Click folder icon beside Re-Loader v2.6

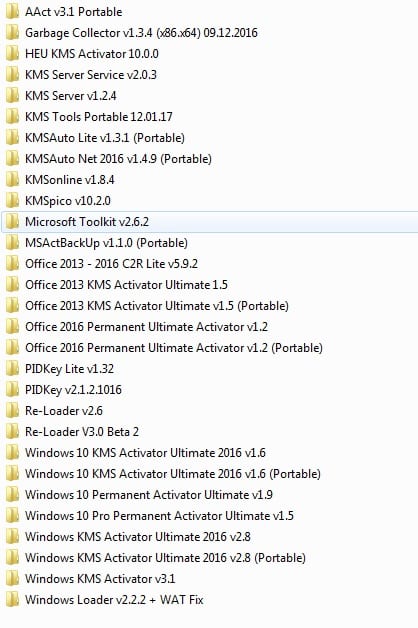pos(12,411)
